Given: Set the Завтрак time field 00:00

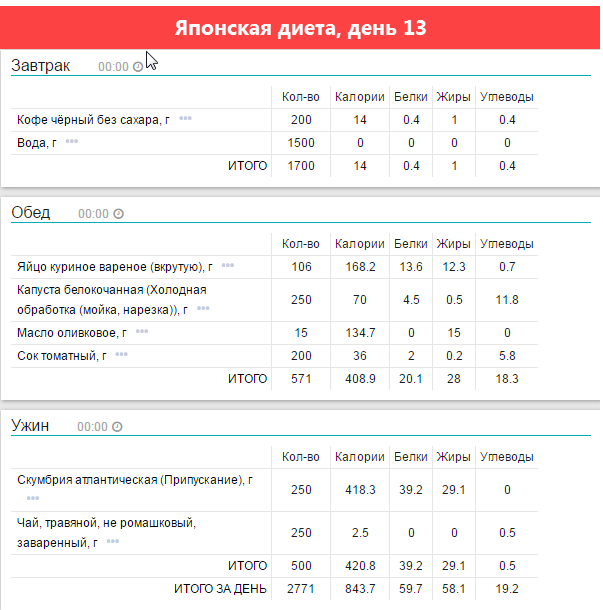Looking at the screenshot, I should (113, 67).
